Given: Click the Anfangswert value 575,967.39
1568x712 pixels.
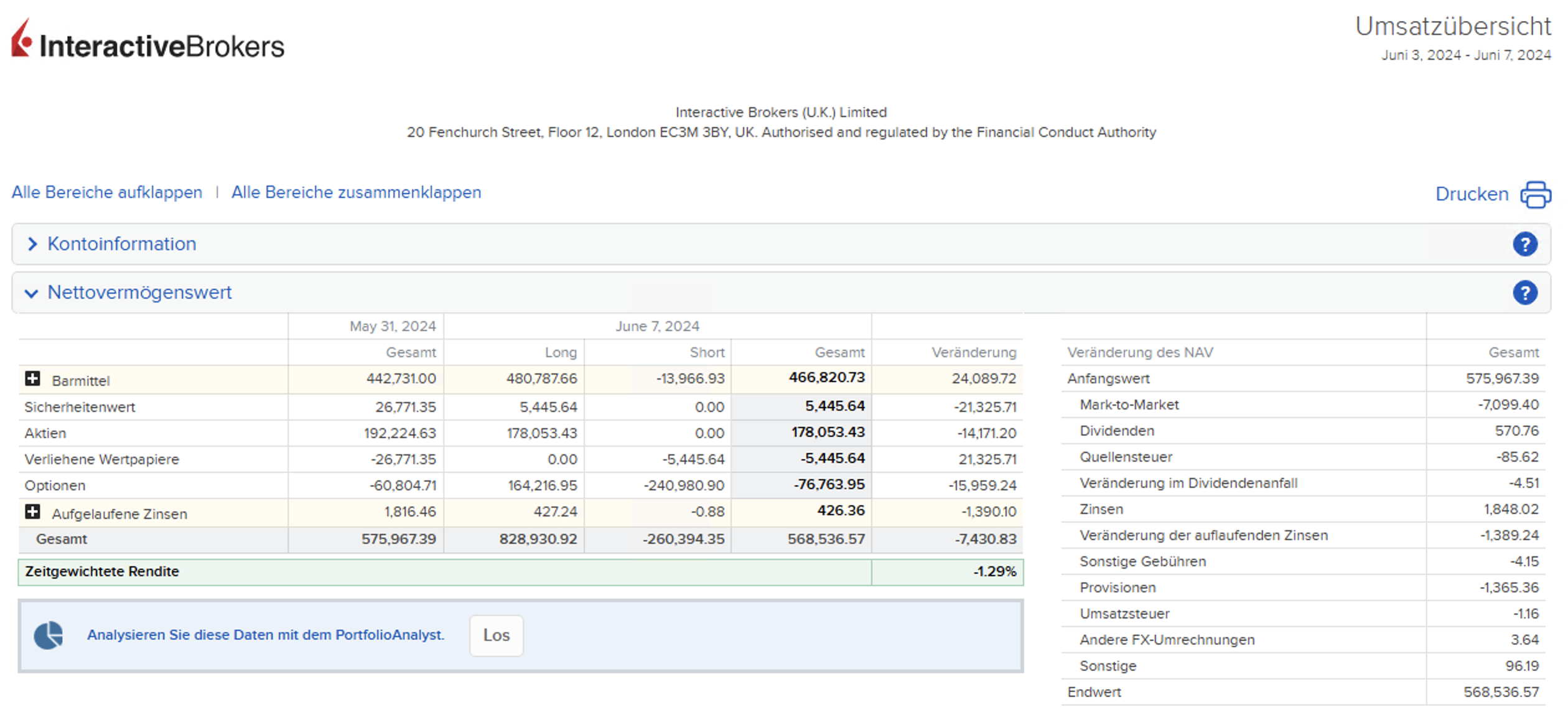Looking at the screenshot, I should [x=1502, y=378].
